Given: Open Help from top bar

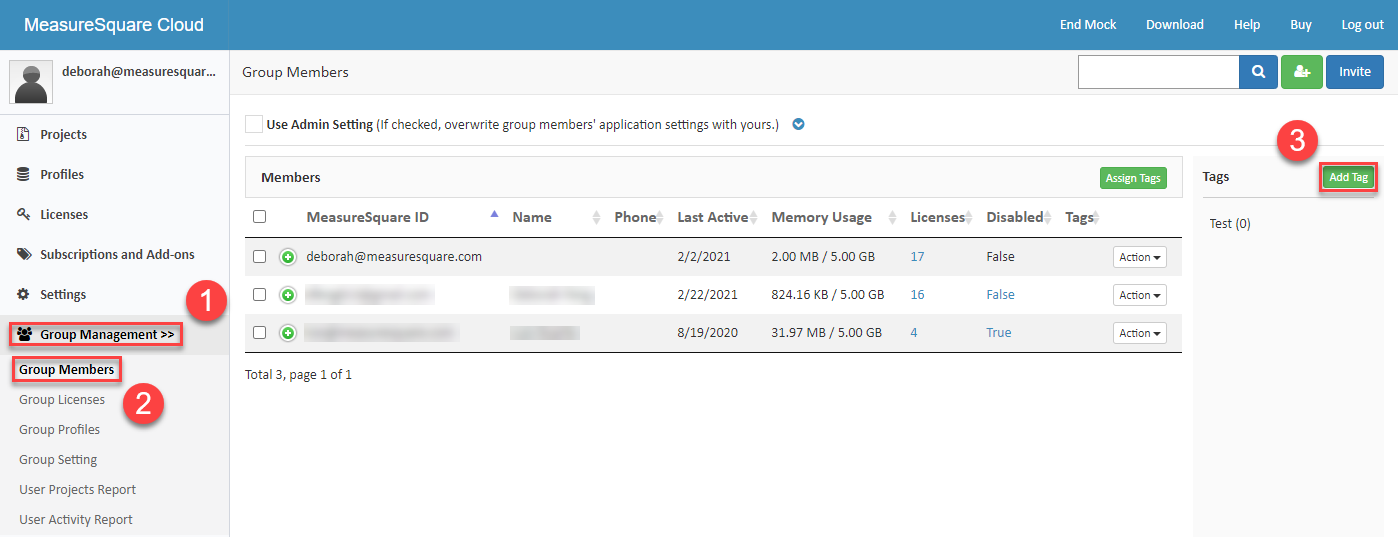Looking at the screenshot, I should click(x=1247, y=25).
